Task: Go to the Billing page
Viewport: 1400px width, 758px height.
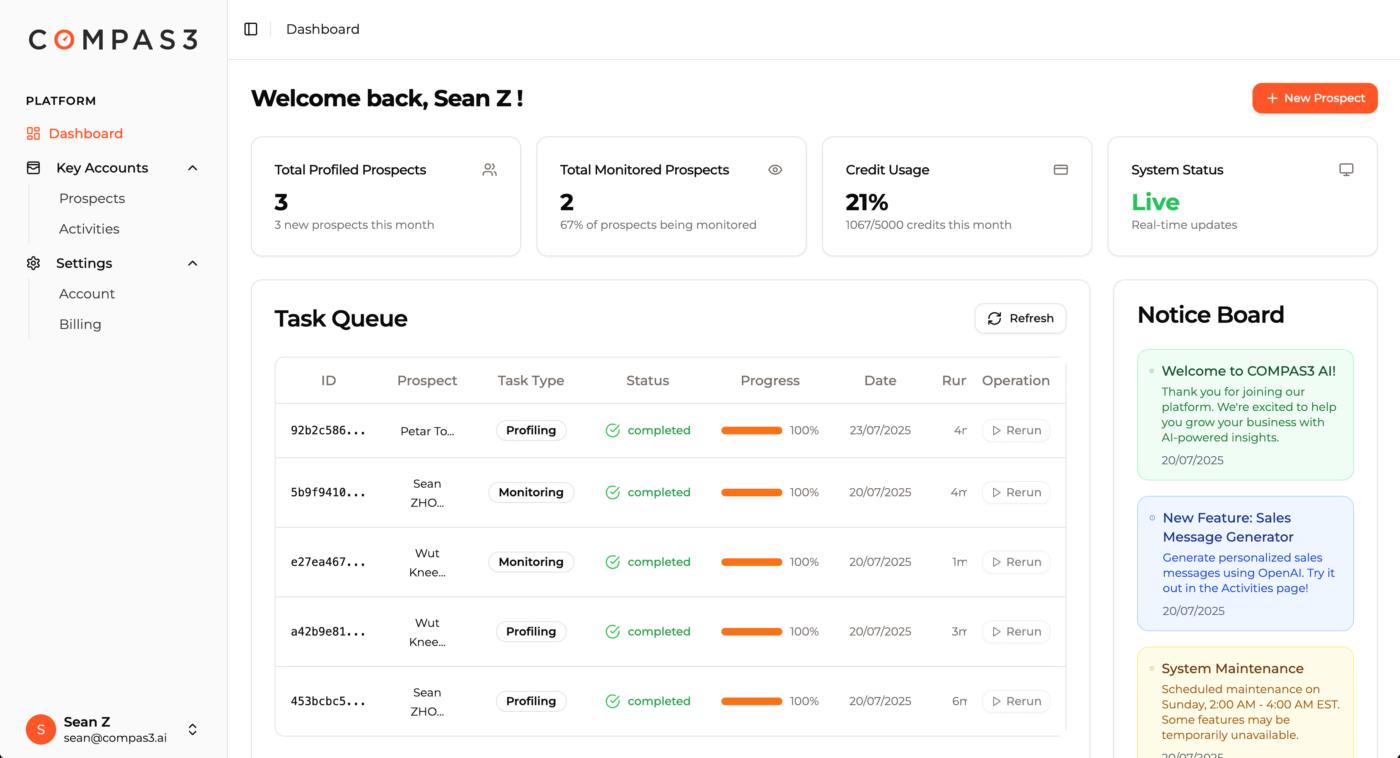Action: (80, 323)
